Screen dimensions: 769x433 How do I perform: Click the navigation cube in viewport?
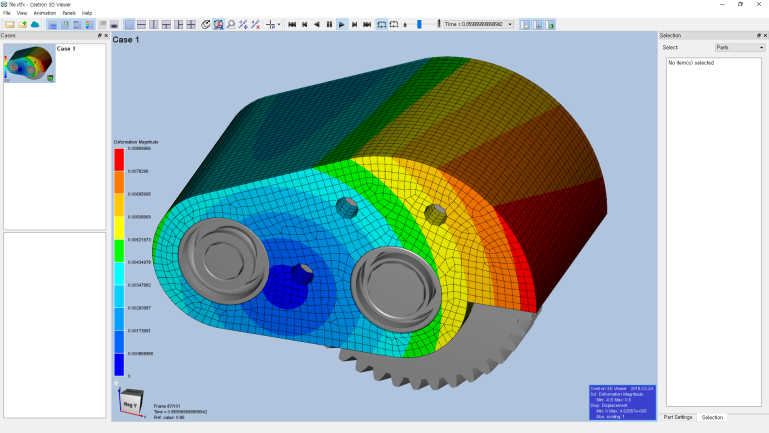tap(129, 401)
